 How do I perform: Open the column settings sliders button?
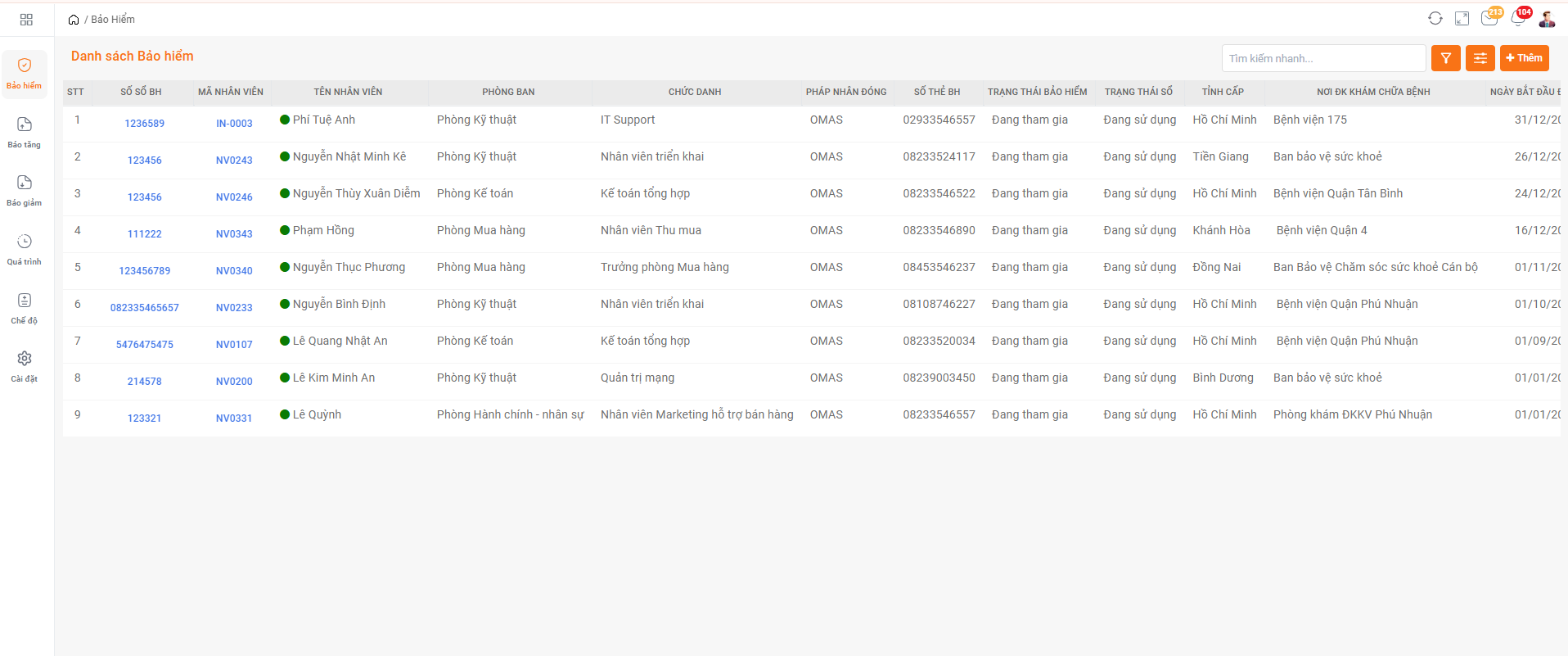[1480, 58]
